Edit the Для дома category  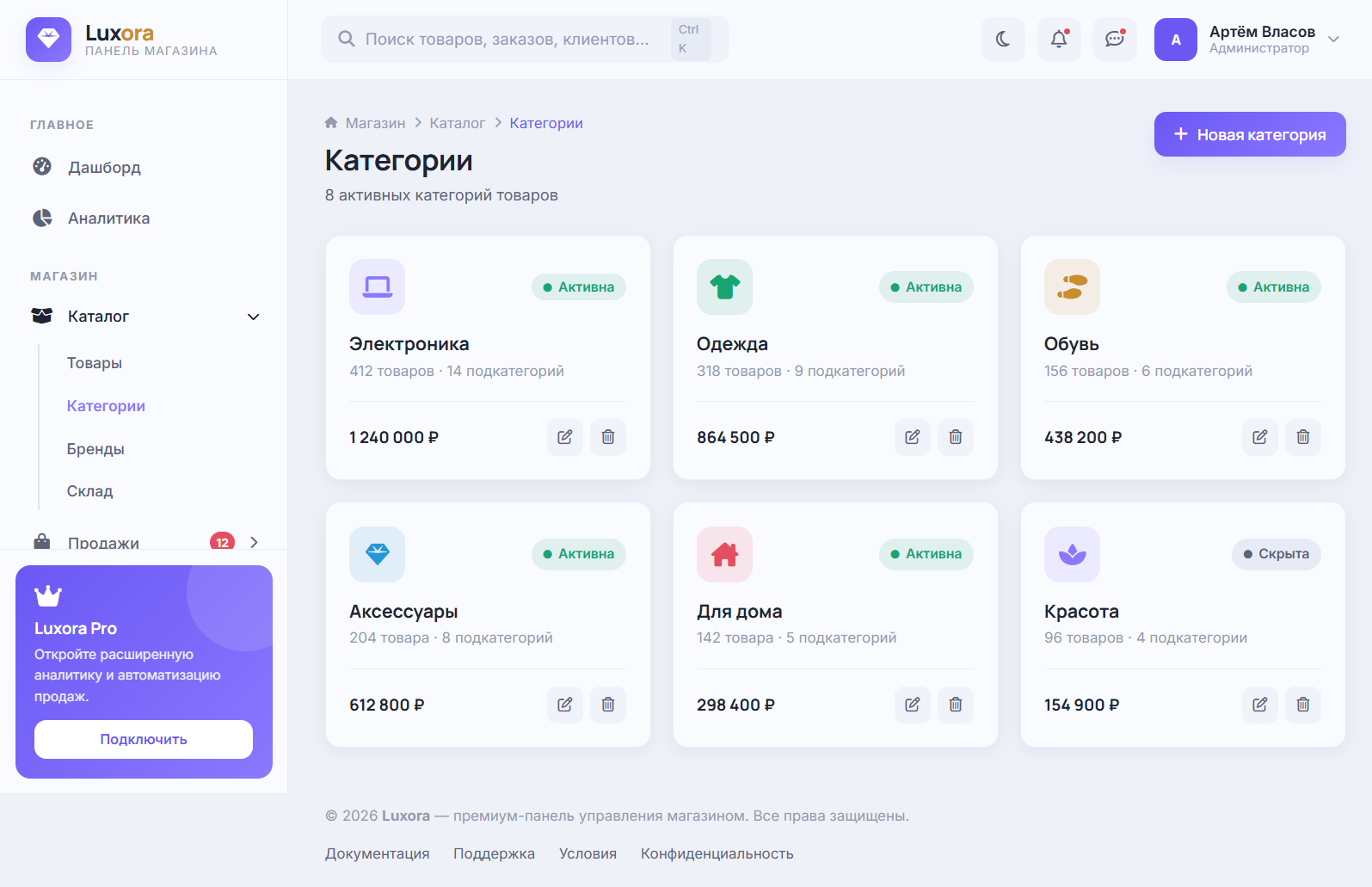(913, 705)
